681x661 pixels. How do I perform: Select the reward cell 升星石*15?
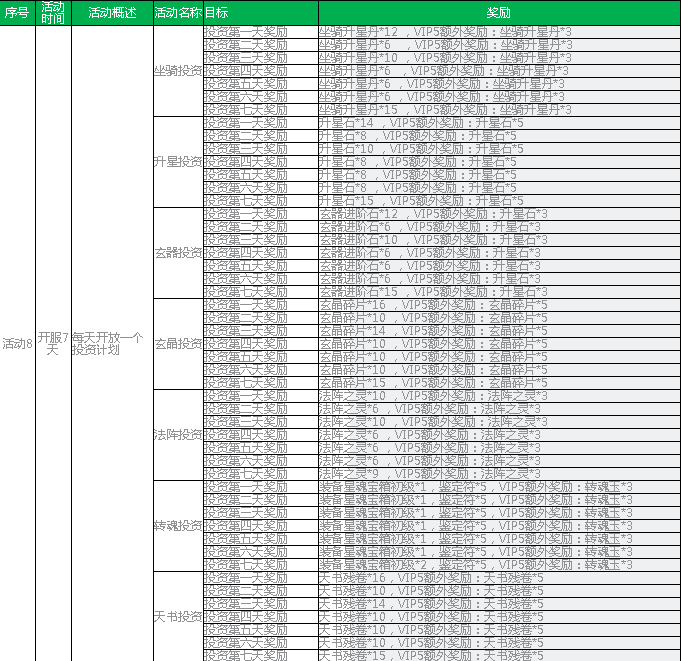coord(499,201)
